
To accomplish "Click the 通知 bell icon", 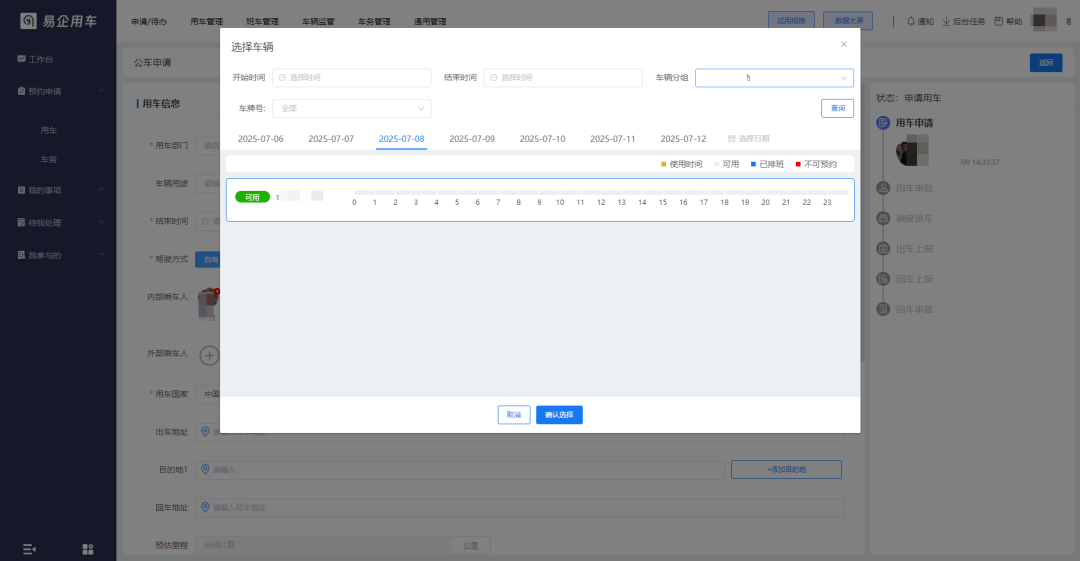I will [x=911, y=21].
